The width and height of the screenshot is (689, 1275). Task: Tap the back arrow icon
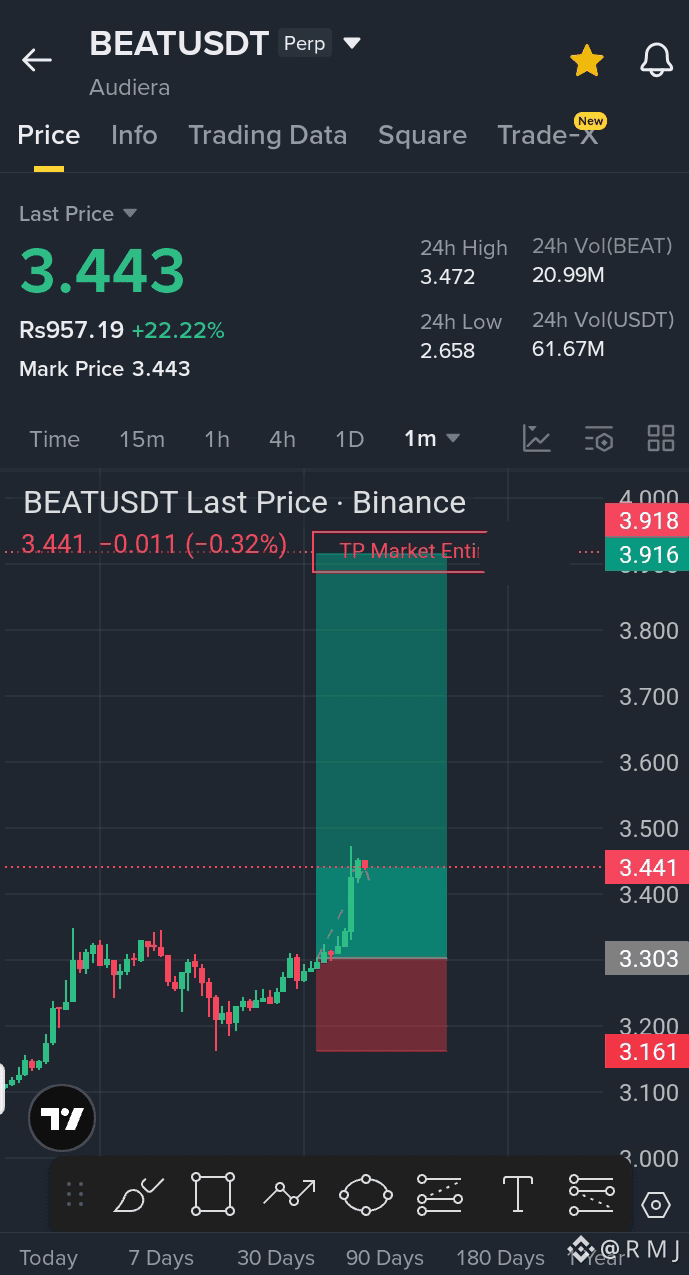(x=37, y=60)
